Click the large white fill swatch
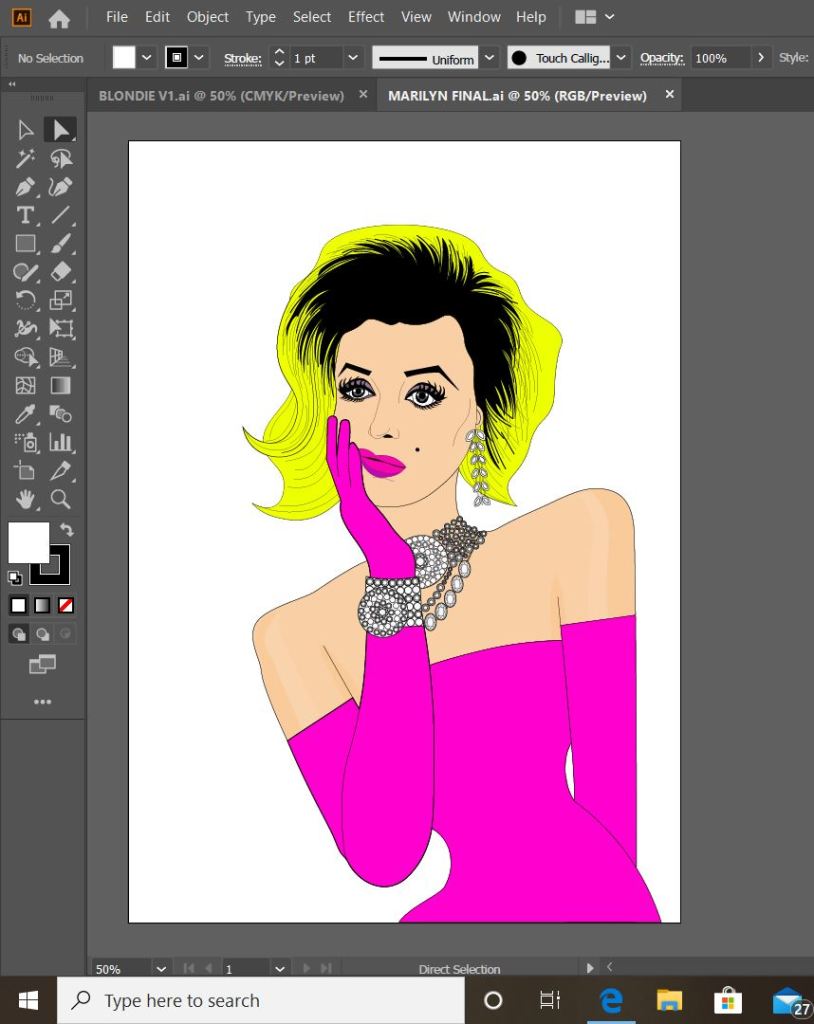 click(29, 543)
